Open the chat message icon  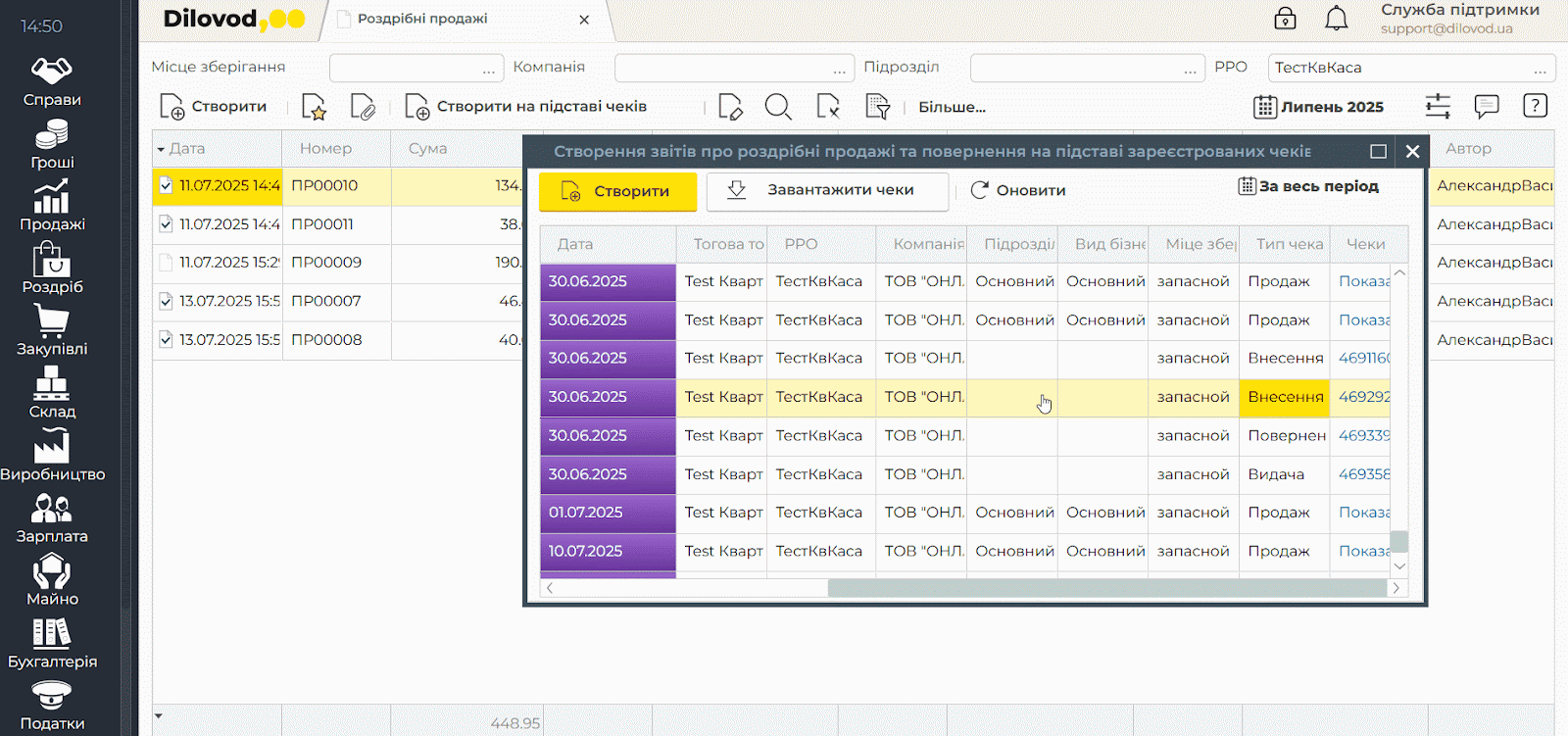[1487, 106]
